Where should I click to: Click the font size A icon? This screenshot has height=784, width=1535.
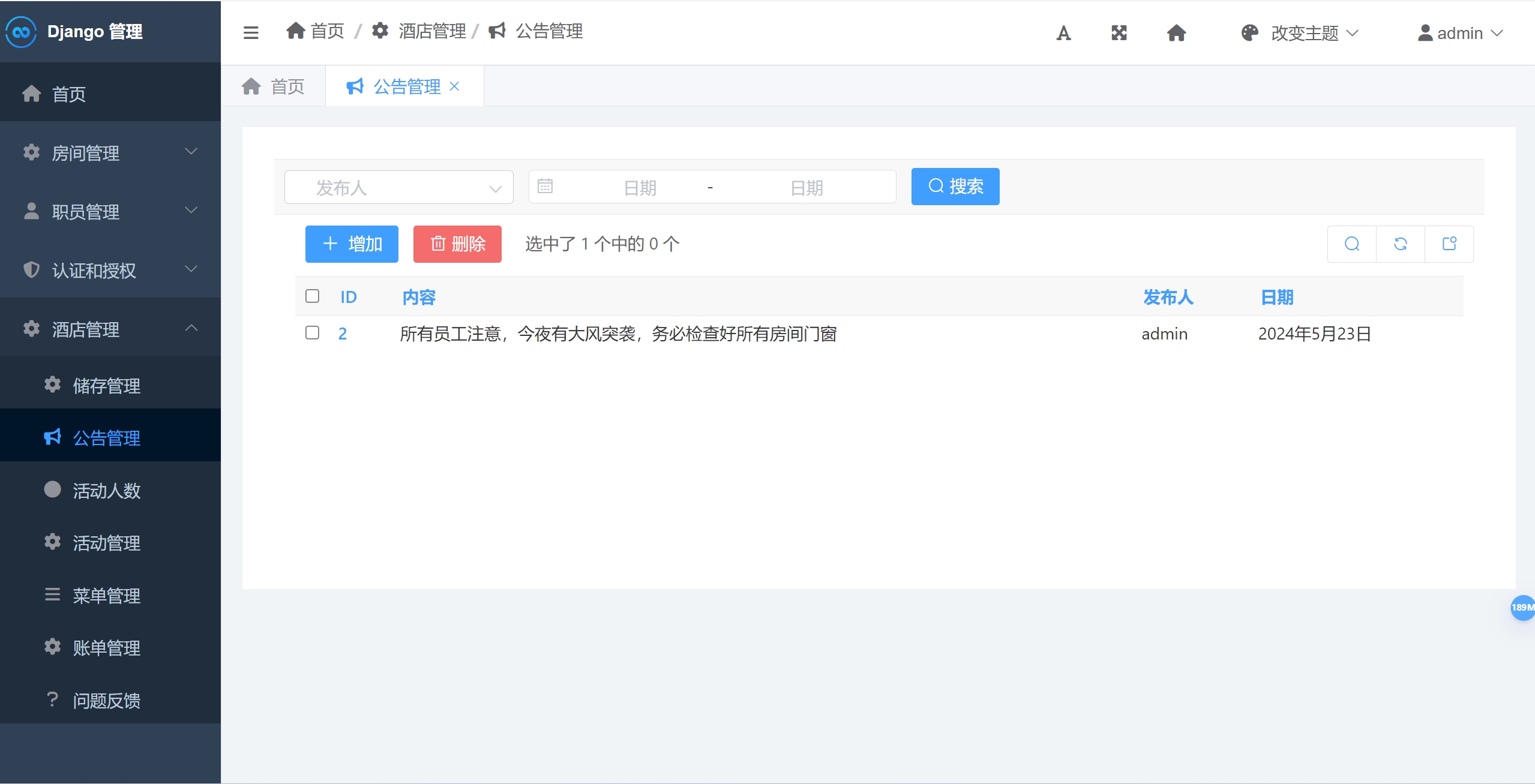tap(1063, 33)
